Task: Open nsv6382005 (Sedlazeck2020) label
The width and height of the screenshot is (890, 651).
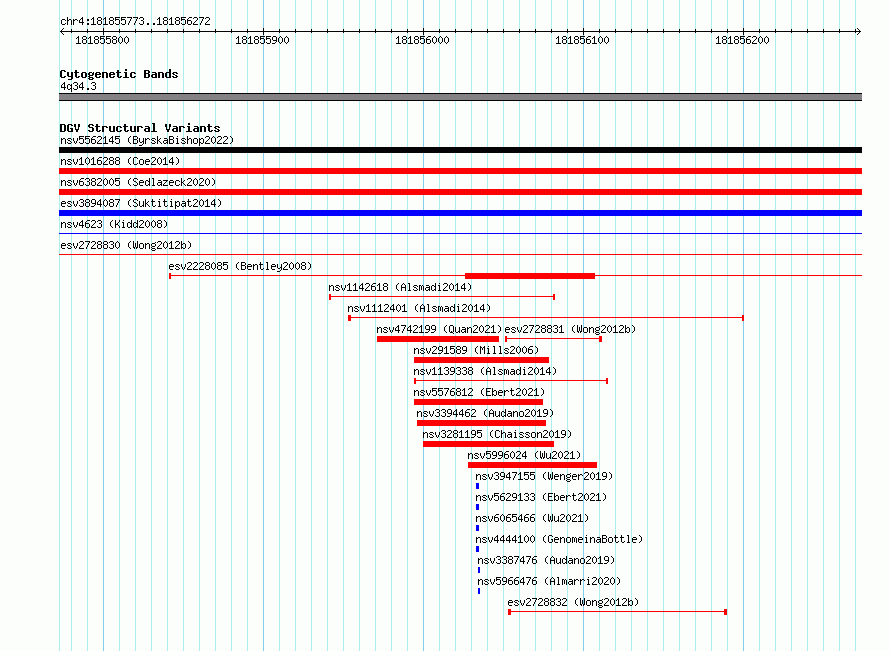Action: click(x=138, y=182)
